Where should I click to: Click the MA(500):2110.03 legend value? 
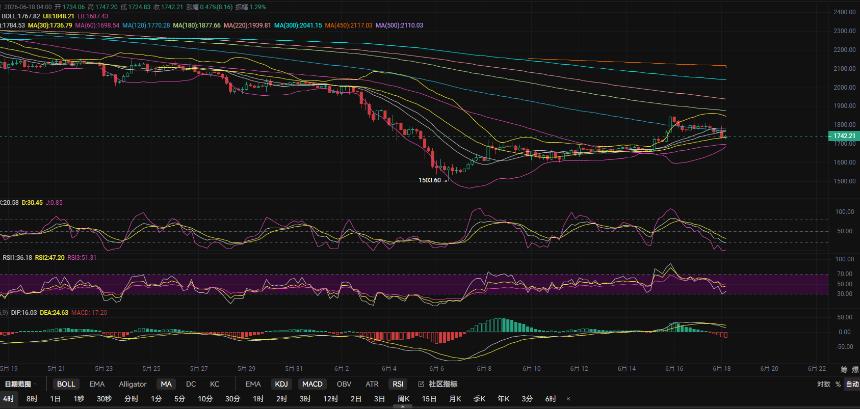(x=399, y=25)
